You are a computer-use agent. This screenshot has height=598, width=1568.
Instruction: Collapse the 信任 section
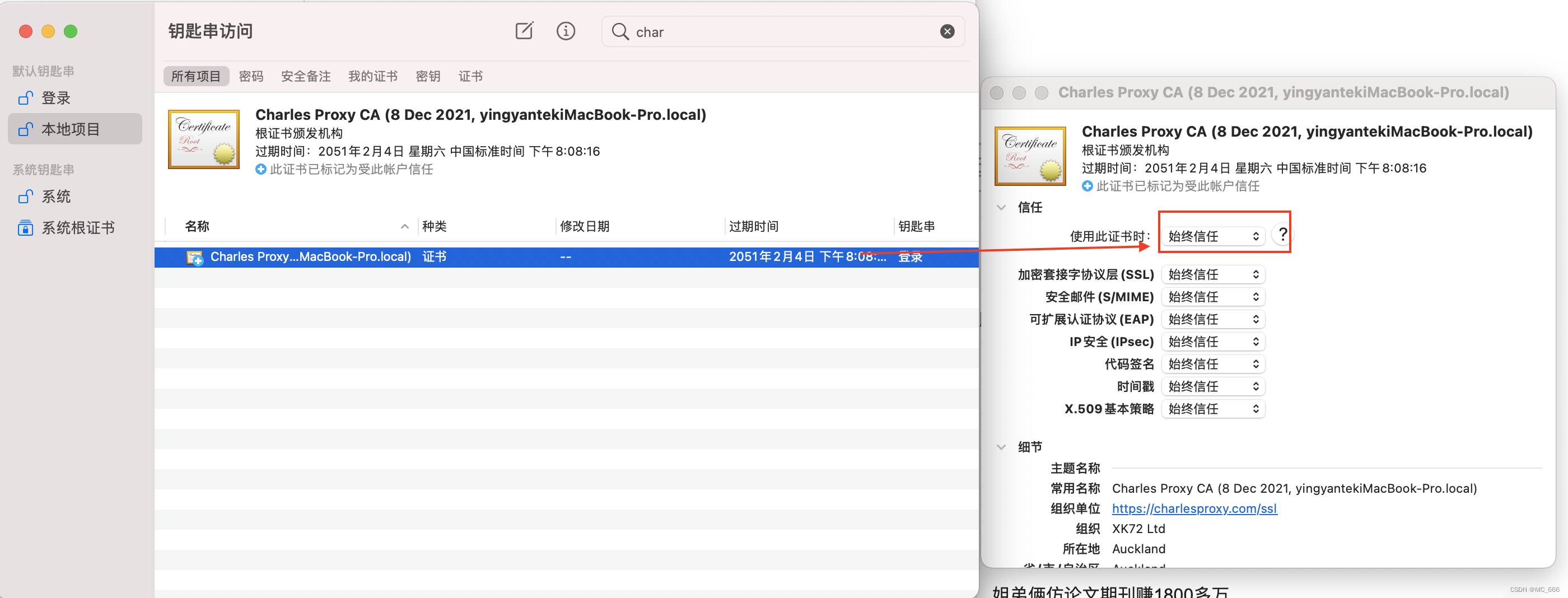[1001, 207]
